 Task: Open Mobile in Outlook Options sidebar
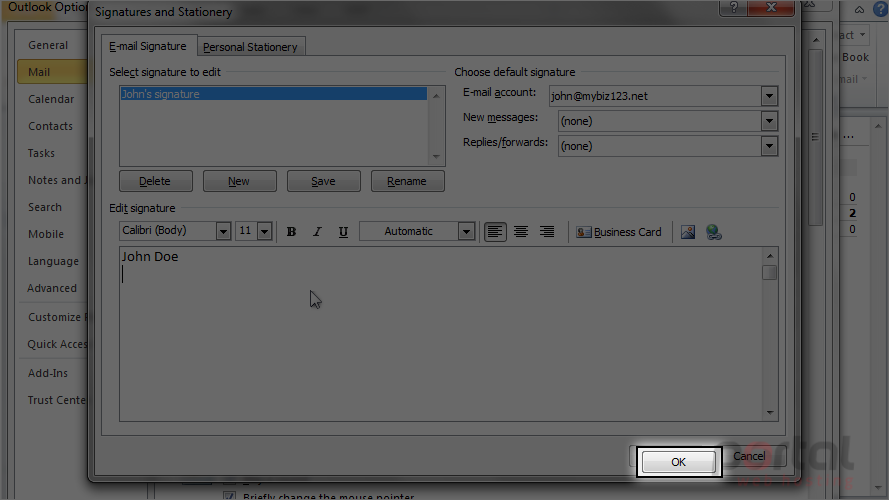tap(46, 234)
